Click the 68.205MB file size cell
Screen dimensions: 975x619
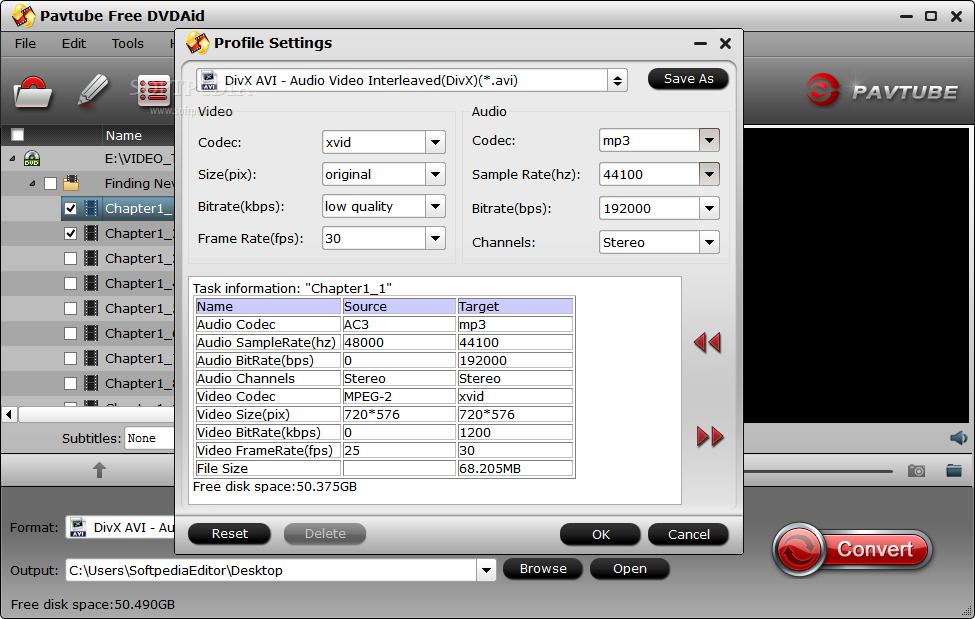click(x=515, y=468)
